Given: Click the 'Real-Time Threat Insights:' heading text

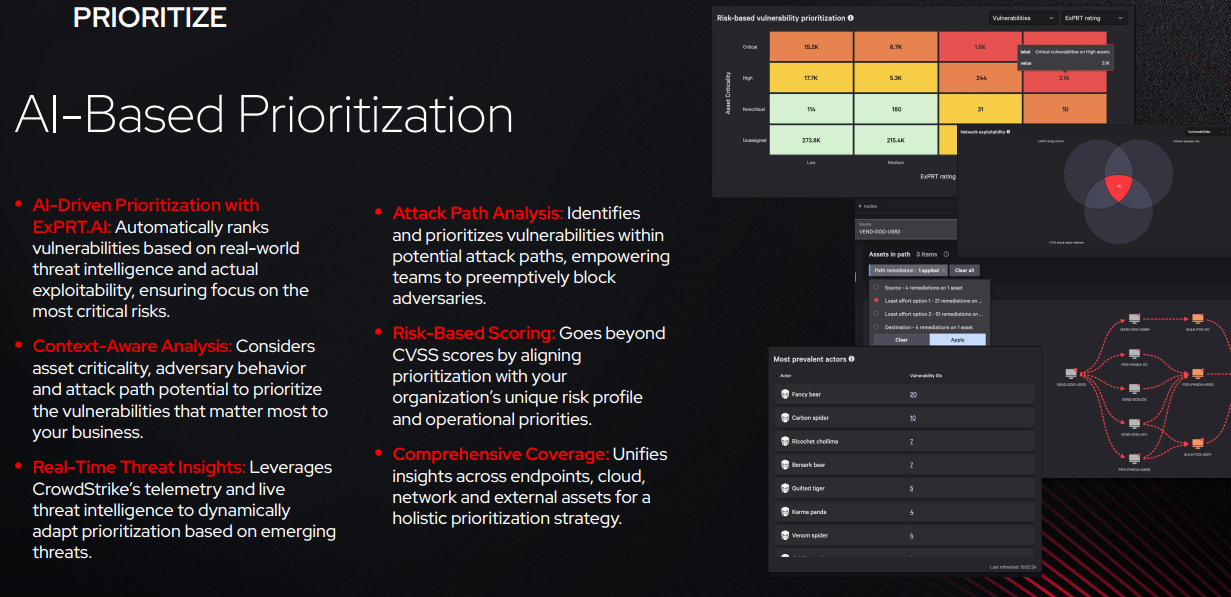Looking at the screenshot, I should pyautogui.click(x=139, y=467).
